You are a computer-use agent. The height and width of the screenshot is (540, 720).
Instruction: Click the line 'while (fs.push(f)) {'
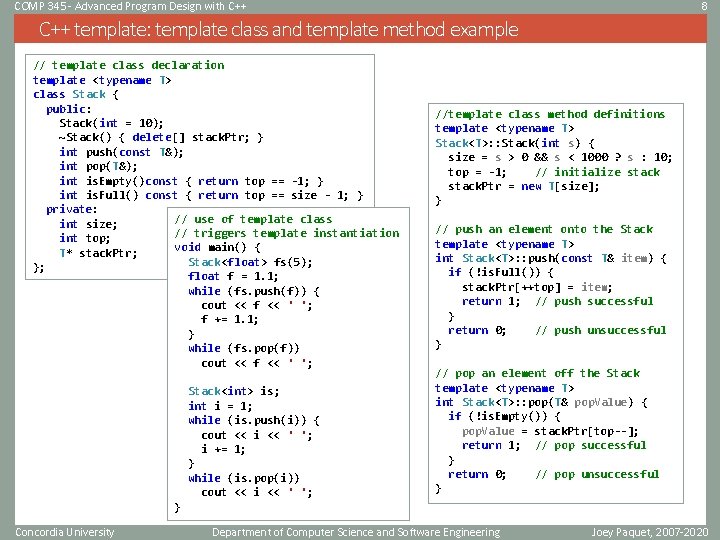254,291
